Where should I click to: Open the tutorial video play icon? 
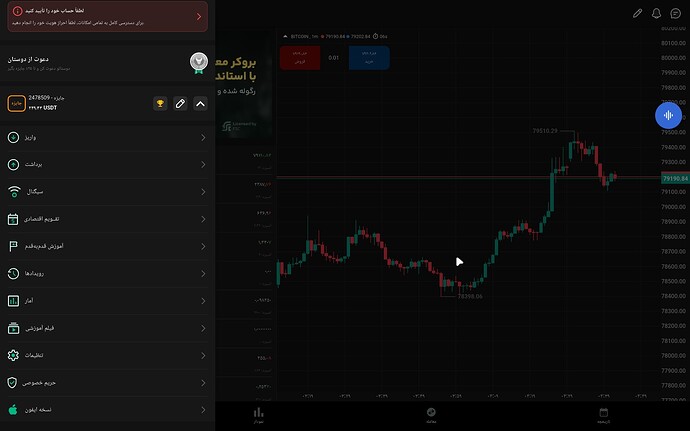pos(13,328)
